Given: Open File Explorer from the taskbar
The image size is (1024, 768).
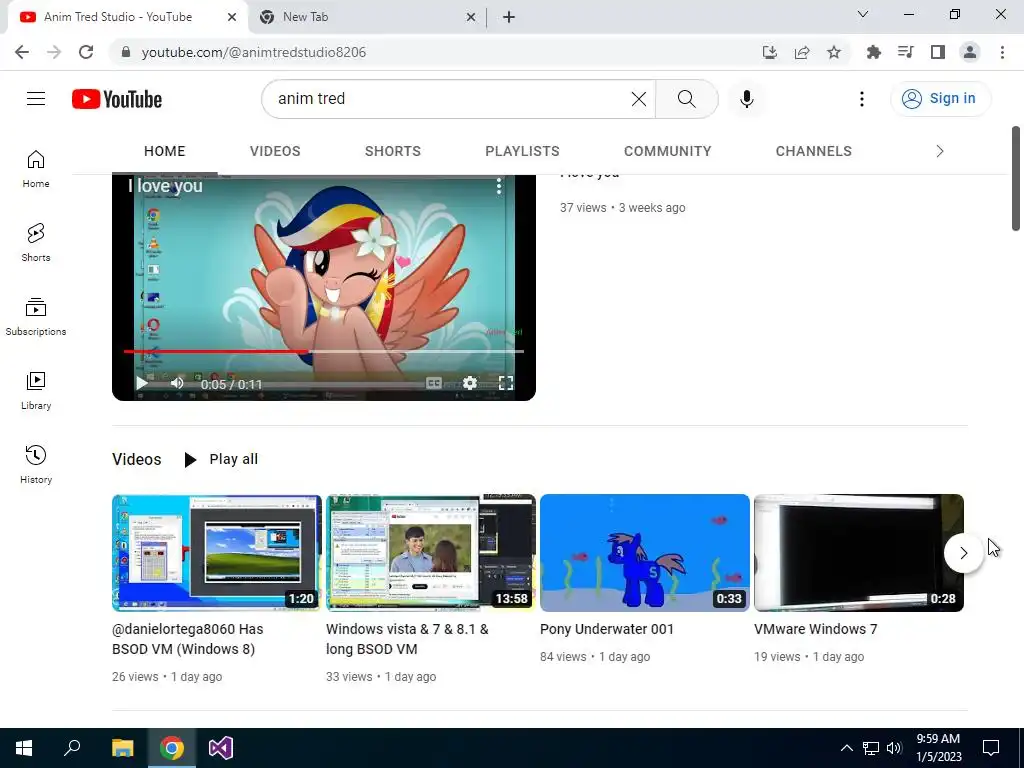Looking at the screenshot, I should 122,748.
